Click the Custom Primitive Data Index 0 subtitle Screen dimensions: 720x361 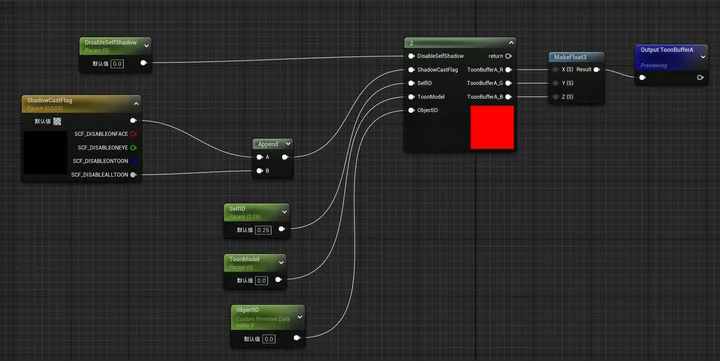coord(263,322)
